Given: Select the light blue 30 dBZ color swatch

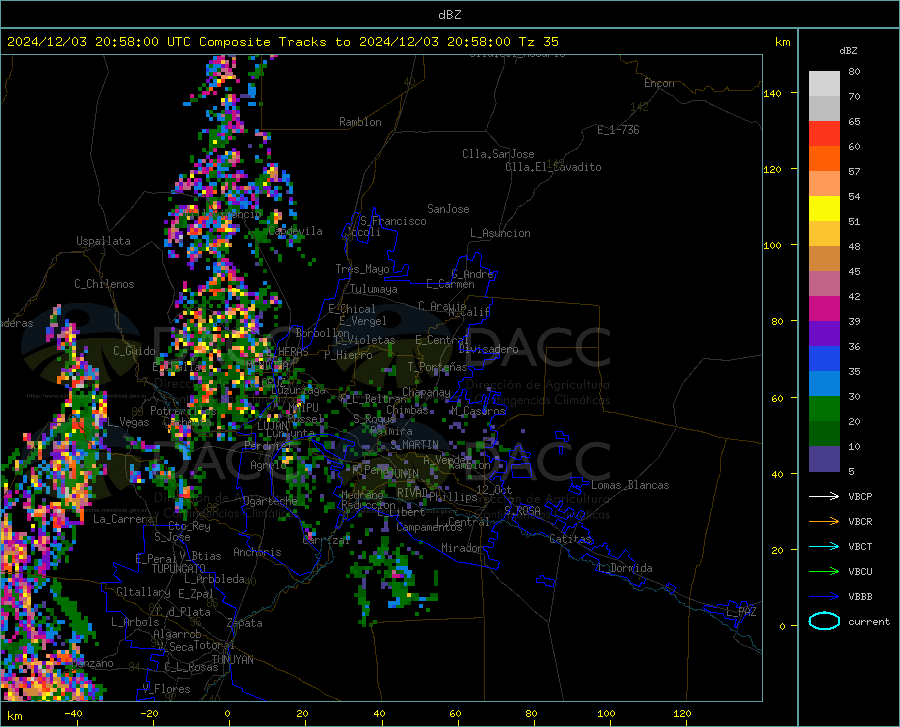Looking at the screenshot, I should point(824,384).
